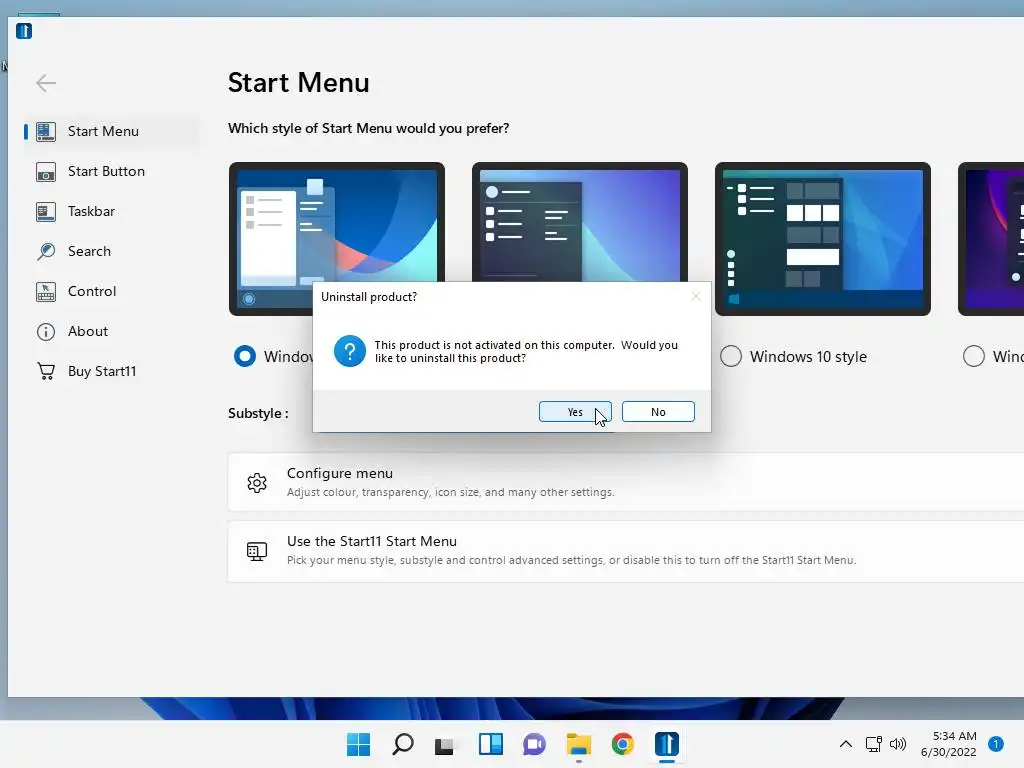Expand hidden system tray icons chevron
The height and width of the screenshot is (768, 1024).
pos(845,744)
